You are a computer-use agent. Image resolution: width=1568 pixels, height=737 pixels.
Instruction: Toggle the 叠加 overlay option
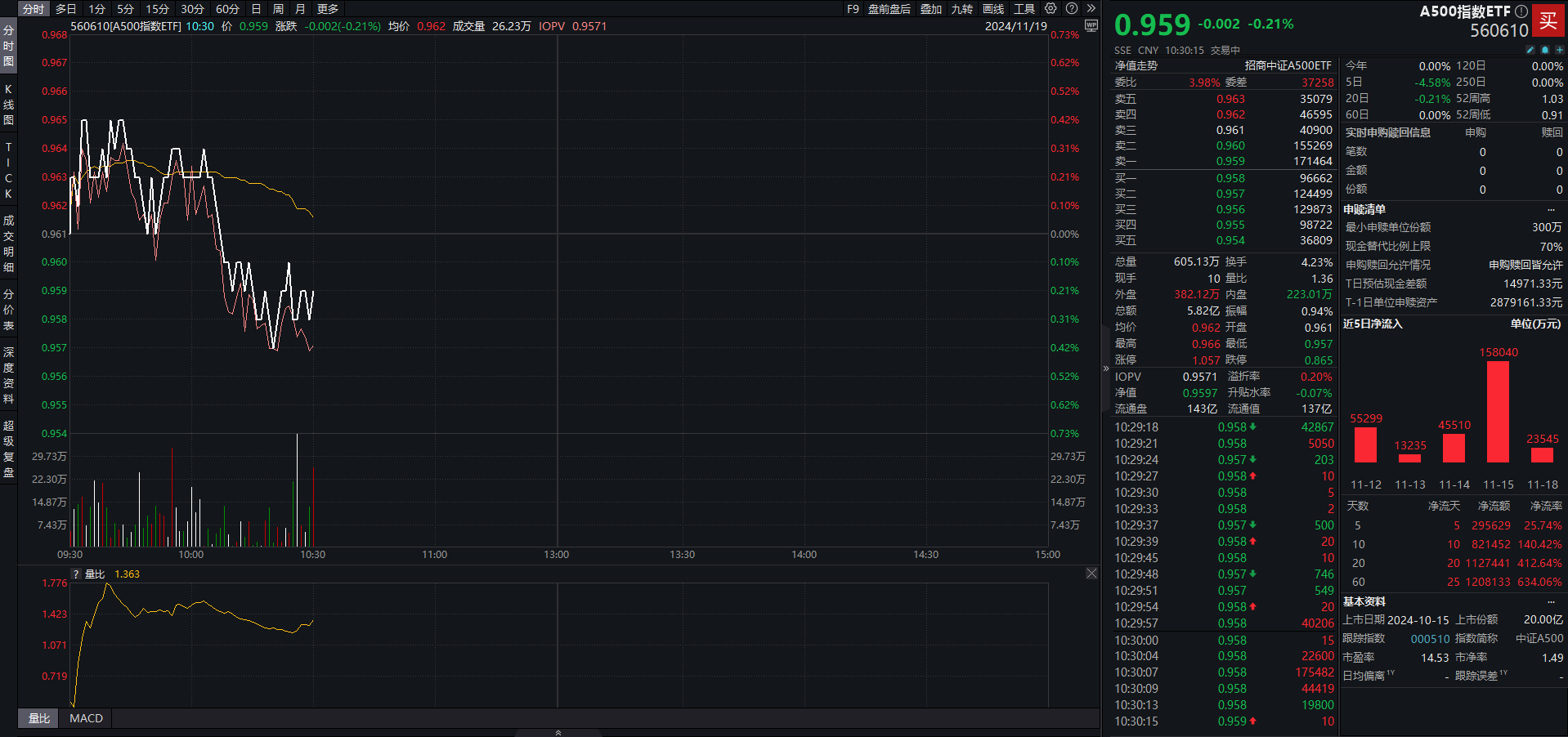(x=931, y=9)
